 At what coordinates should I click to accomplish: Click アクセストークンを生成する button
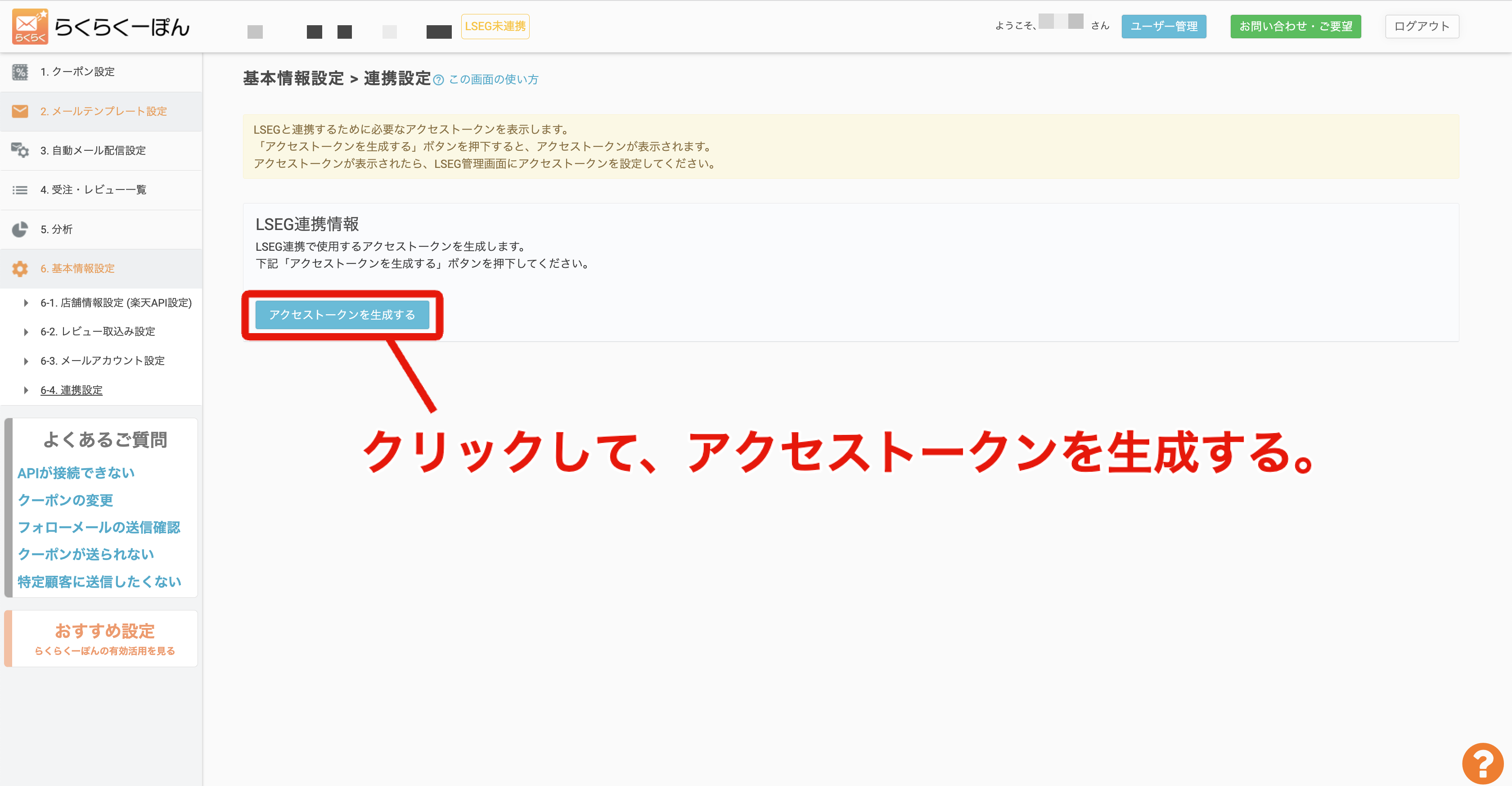tap(342, 315)
